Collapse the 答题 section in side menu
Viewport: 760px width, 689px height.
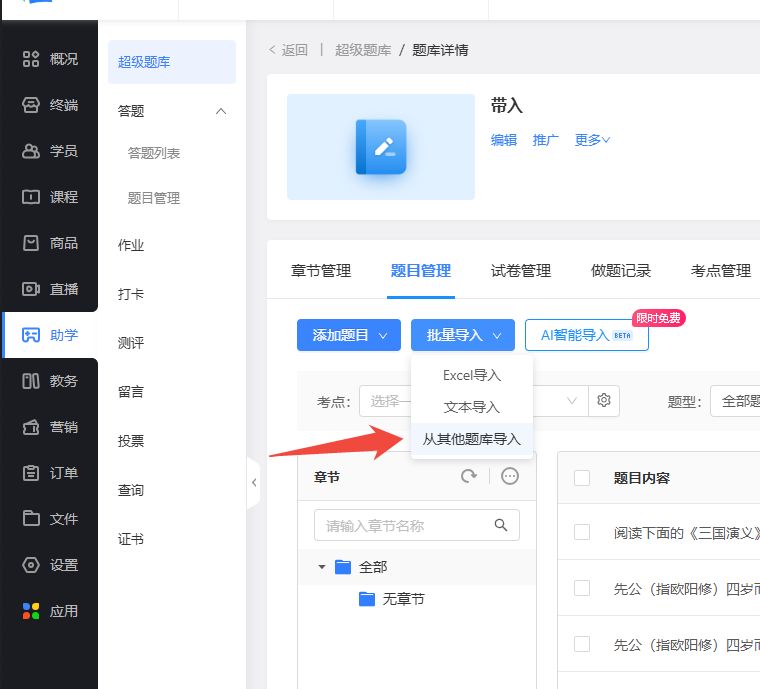pos(221,111)
